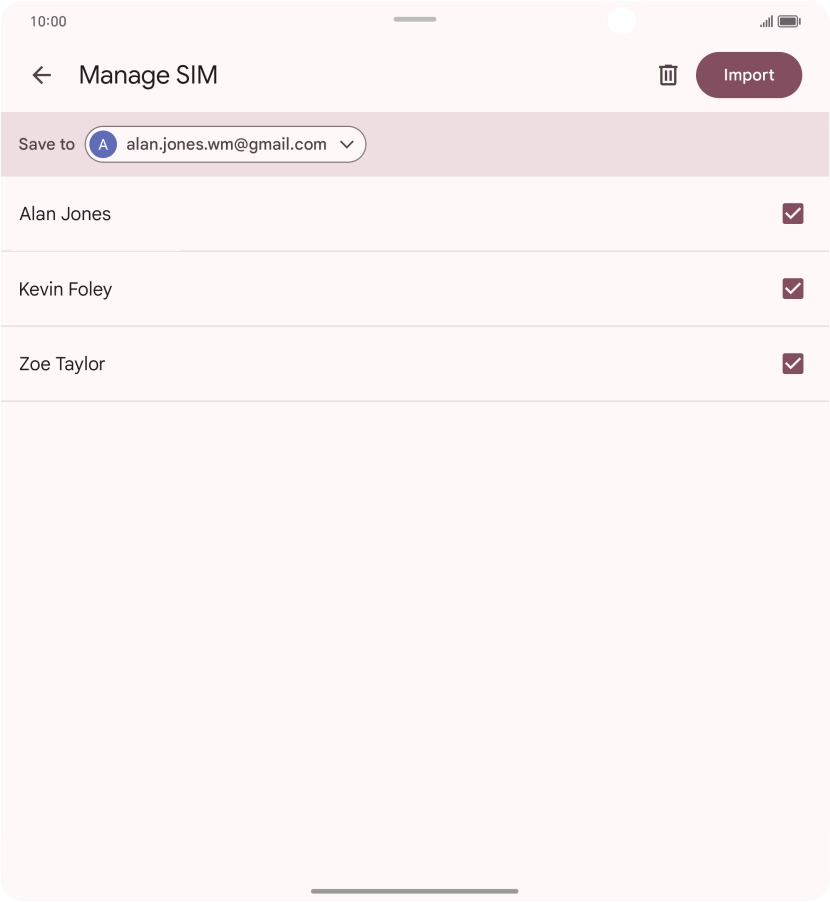
Task: Select the trash delete icon
Action: 668,75
